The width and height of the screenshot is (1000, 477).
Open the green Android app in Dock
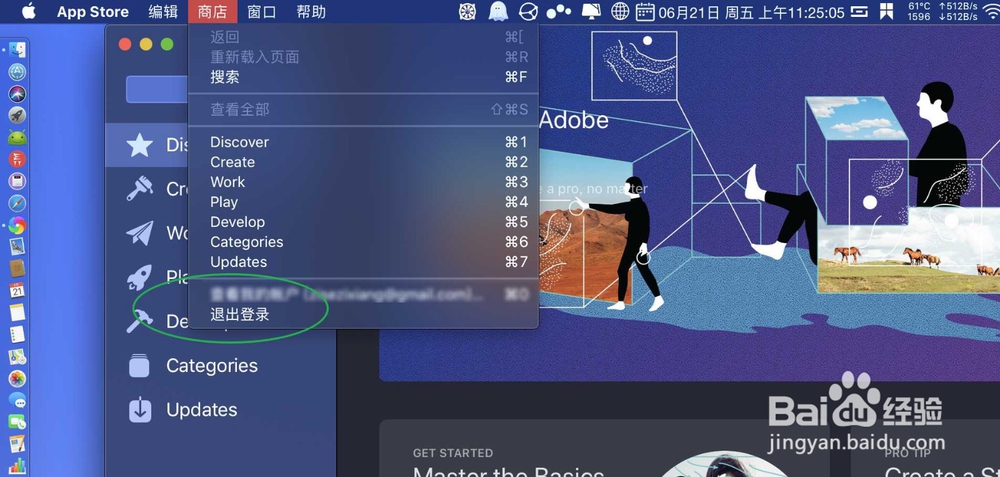tap(17, 137)
